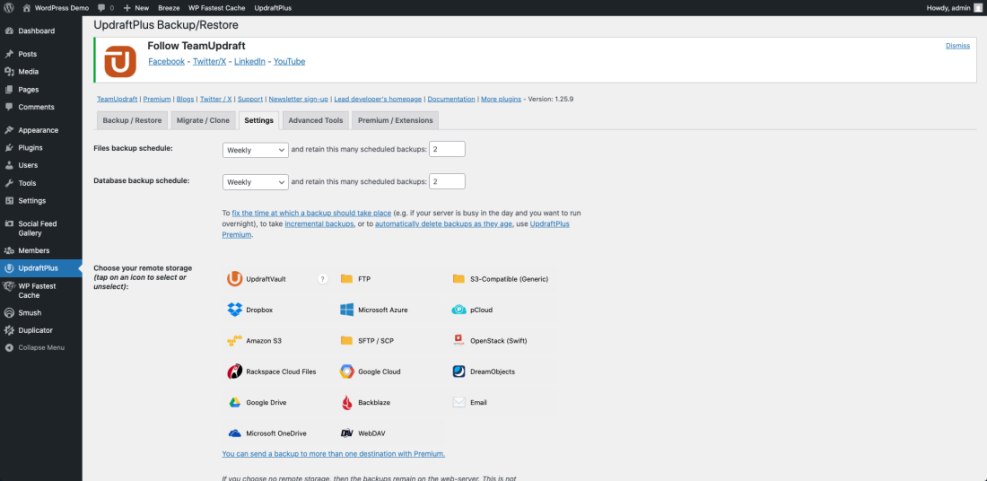Dismiss the Follow TeamUpdraft notice

pos(957,45)
